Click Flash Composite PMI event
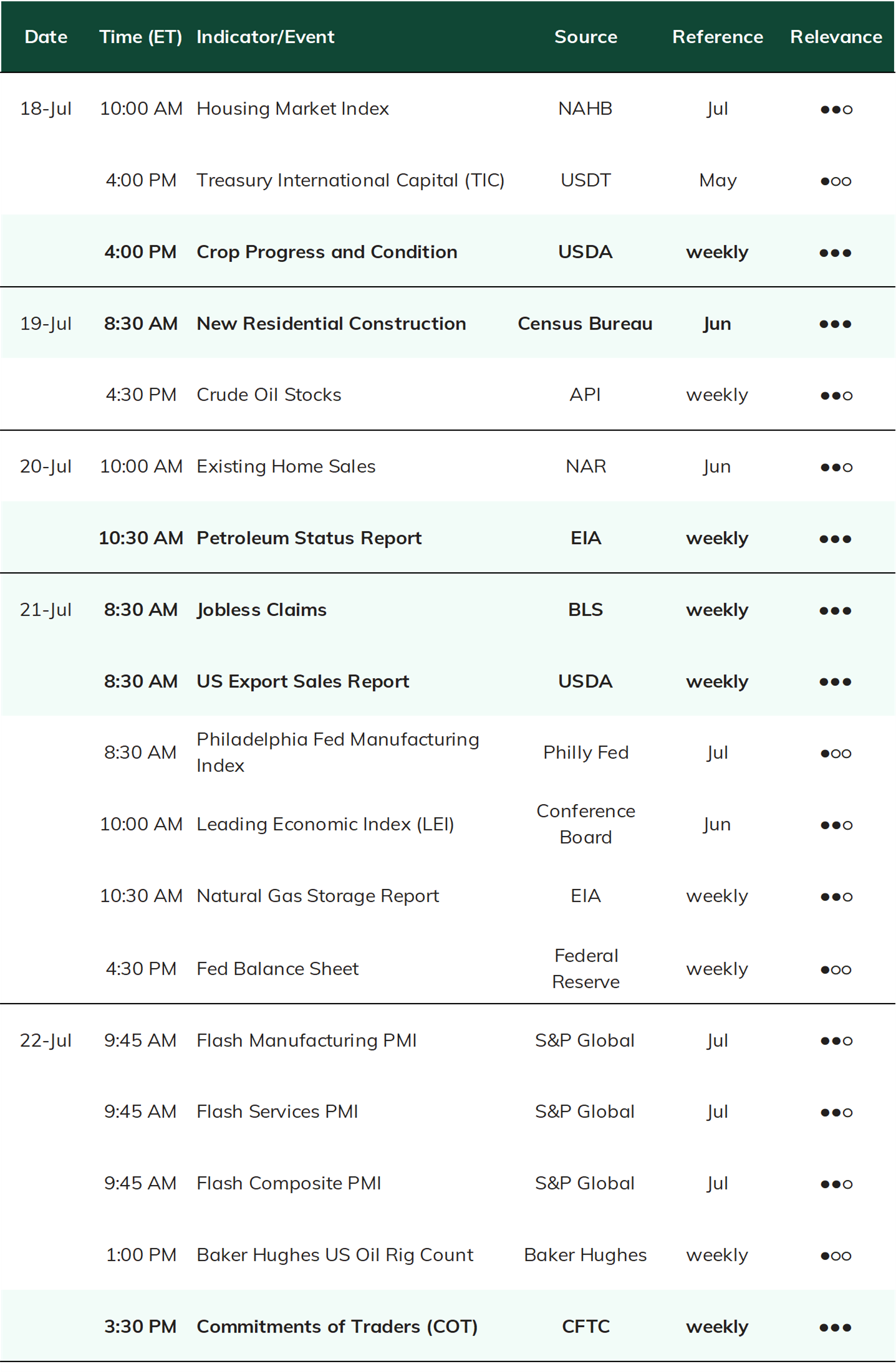The image size is (896, 1372). (289, 1183)
